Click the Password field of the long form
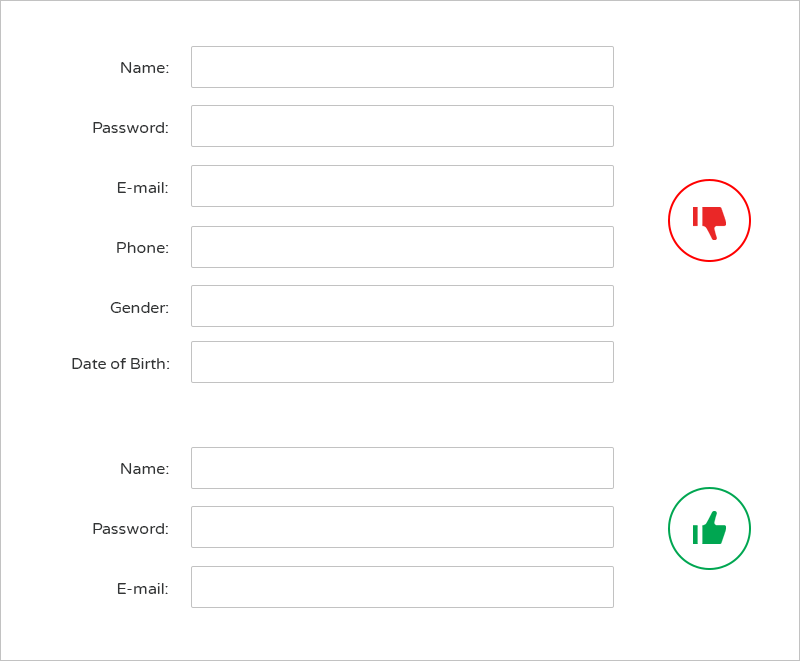The height and width of the screenshot is (661, 800). pyautogui.click(x=402, y=126)
